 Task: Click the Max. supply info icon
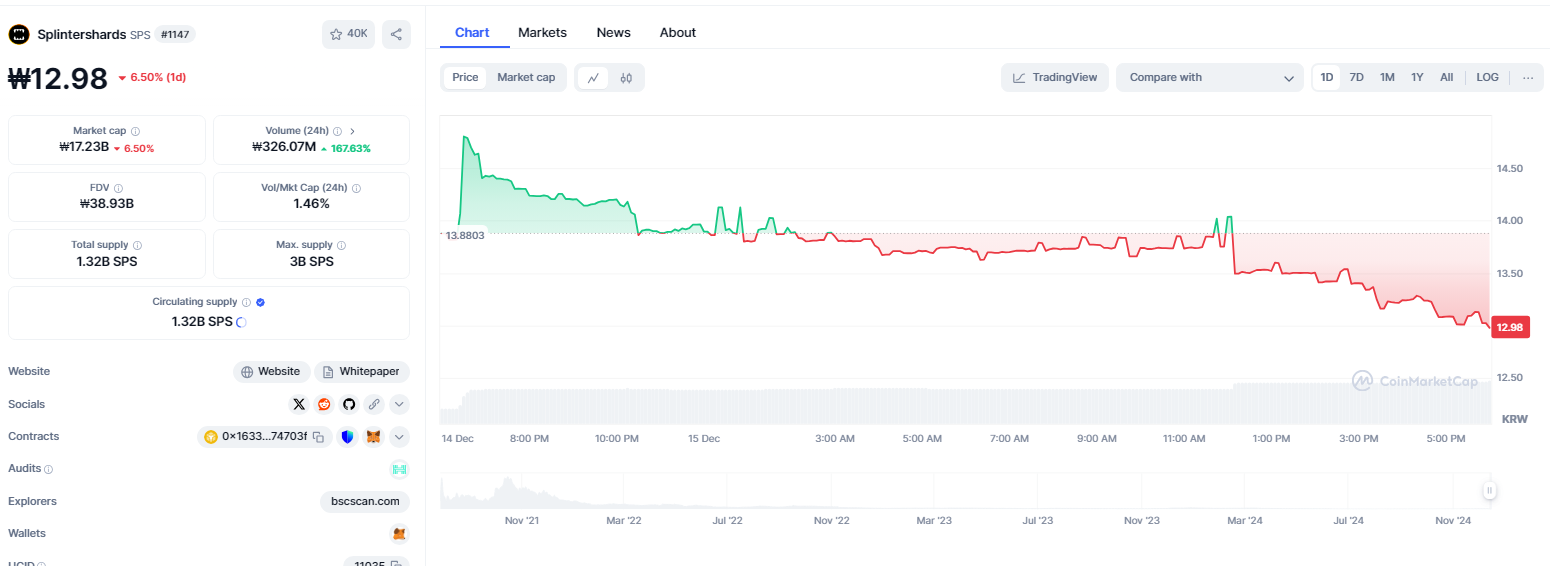(342, 245)
